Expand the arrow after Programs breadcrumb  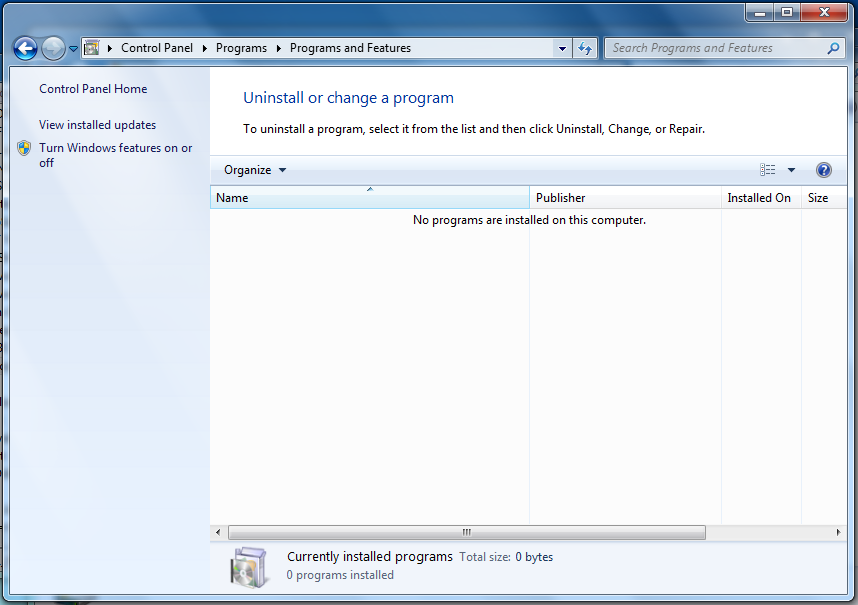click(279, 48)
